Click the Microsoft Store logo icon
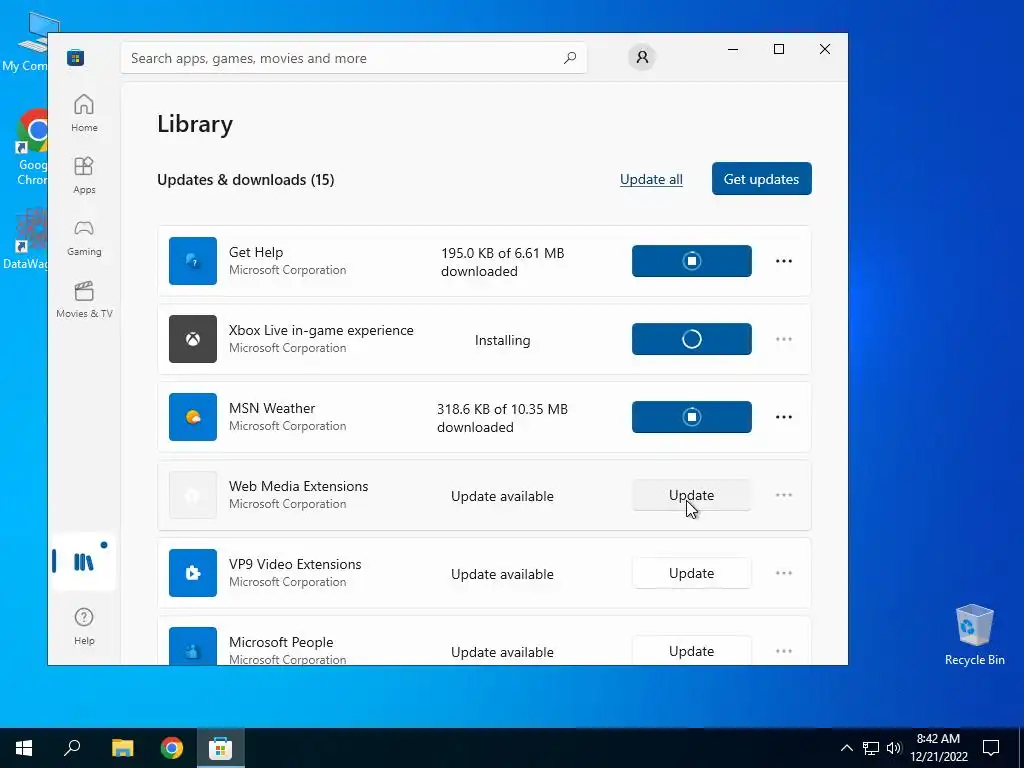The width and height of the screenshot is (1024, 768). tap(76, 57)
